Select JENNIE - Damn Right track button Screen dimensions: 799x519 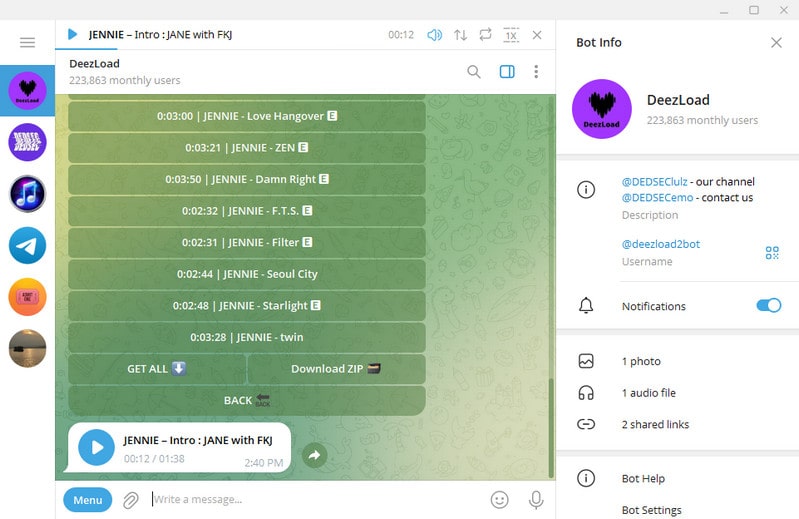pyautogui.click(x=247, y=179)
